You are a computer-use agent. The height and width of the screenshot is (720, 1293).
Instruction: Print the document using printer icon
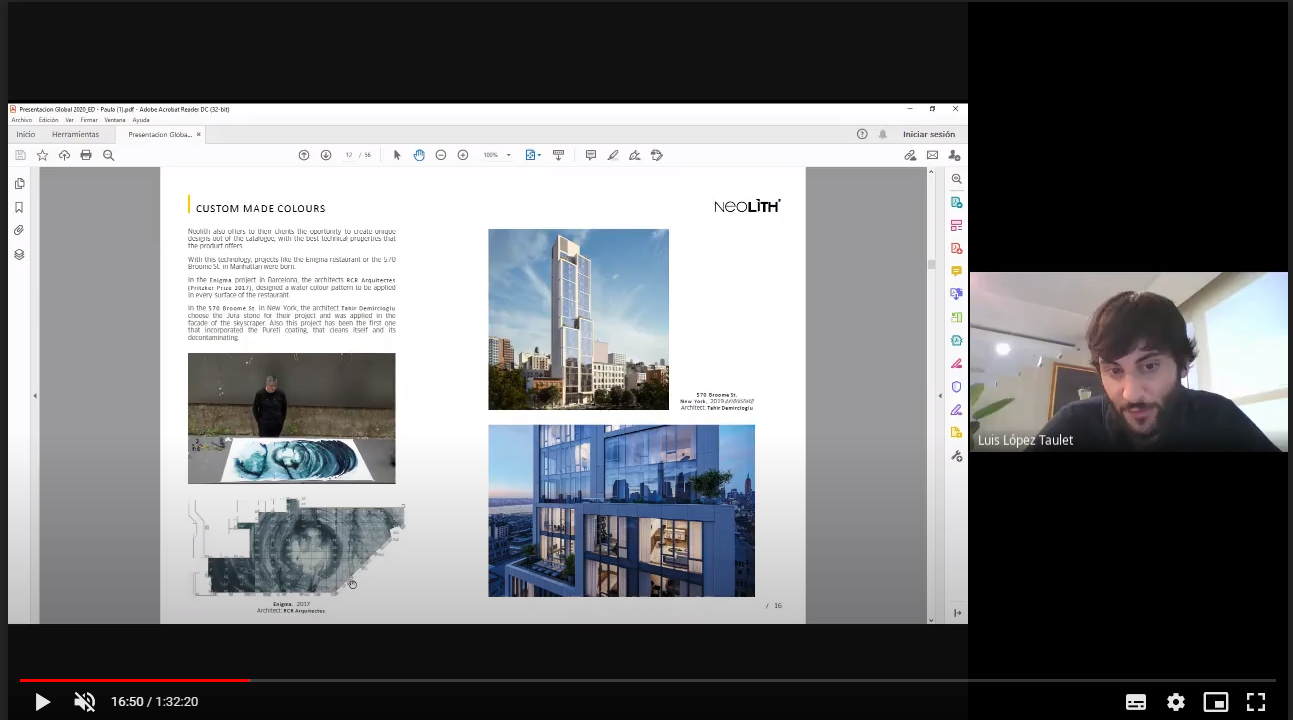click(x=86, y=155)
